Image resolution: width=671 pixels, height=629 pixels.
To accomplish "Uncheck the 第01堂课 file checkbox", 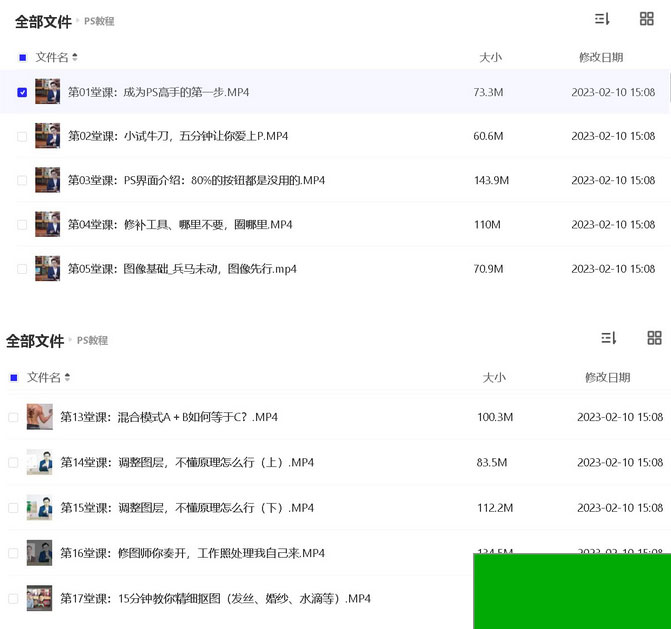I will pyautogui.click(x=22, y=92).
